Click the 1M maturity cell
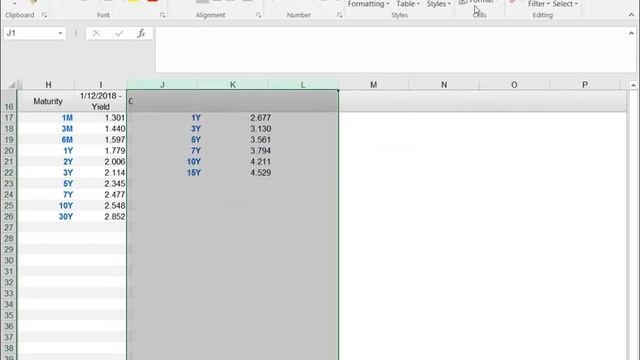This screenshot has width=640, height=360. click(x=48, y=118)
